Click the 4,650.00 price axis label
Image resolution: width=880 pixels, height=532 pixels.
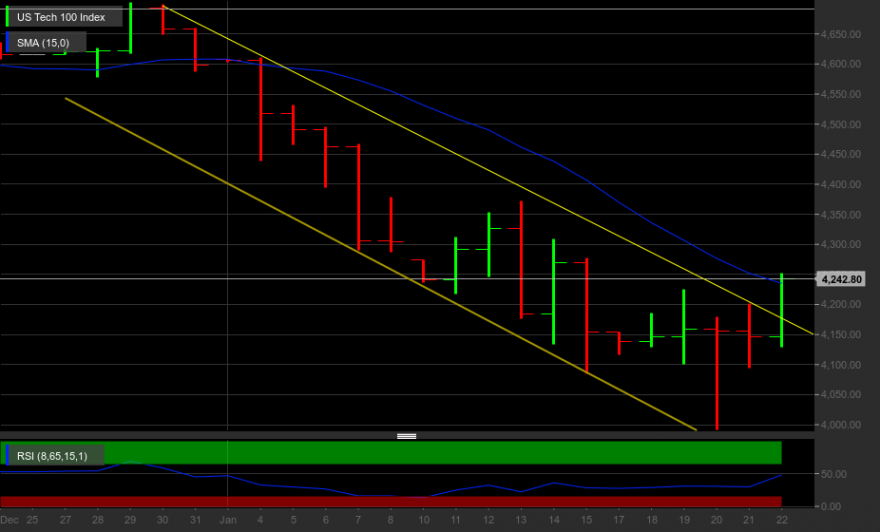[x=840, y=34]
